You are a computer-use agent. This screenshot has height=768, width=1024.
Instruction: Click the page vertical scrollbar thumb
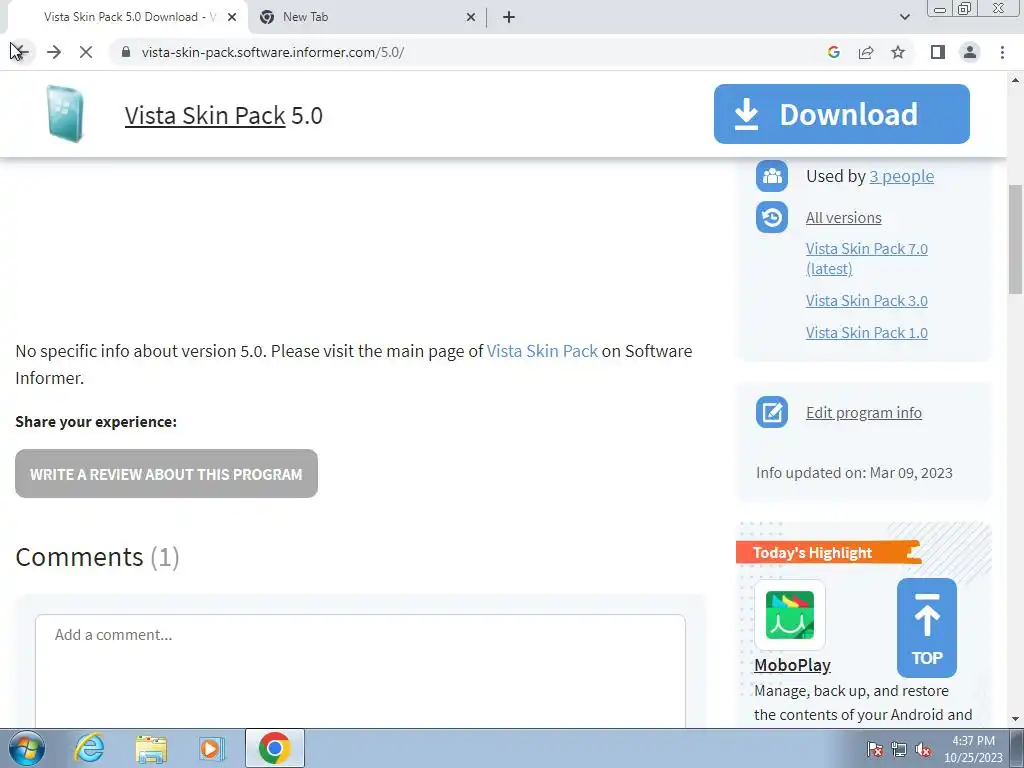pos(1016,238)
